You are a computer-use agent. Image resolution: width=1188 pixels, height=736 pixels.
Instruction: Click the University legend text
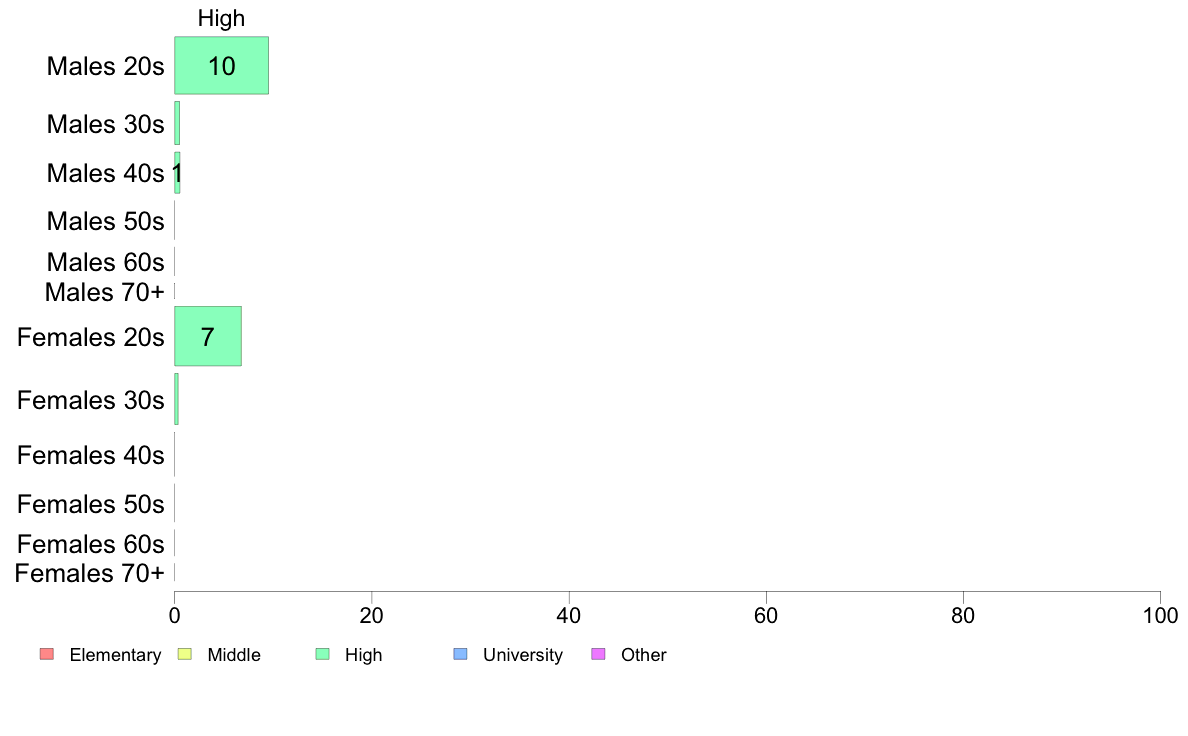click(523, 655)
